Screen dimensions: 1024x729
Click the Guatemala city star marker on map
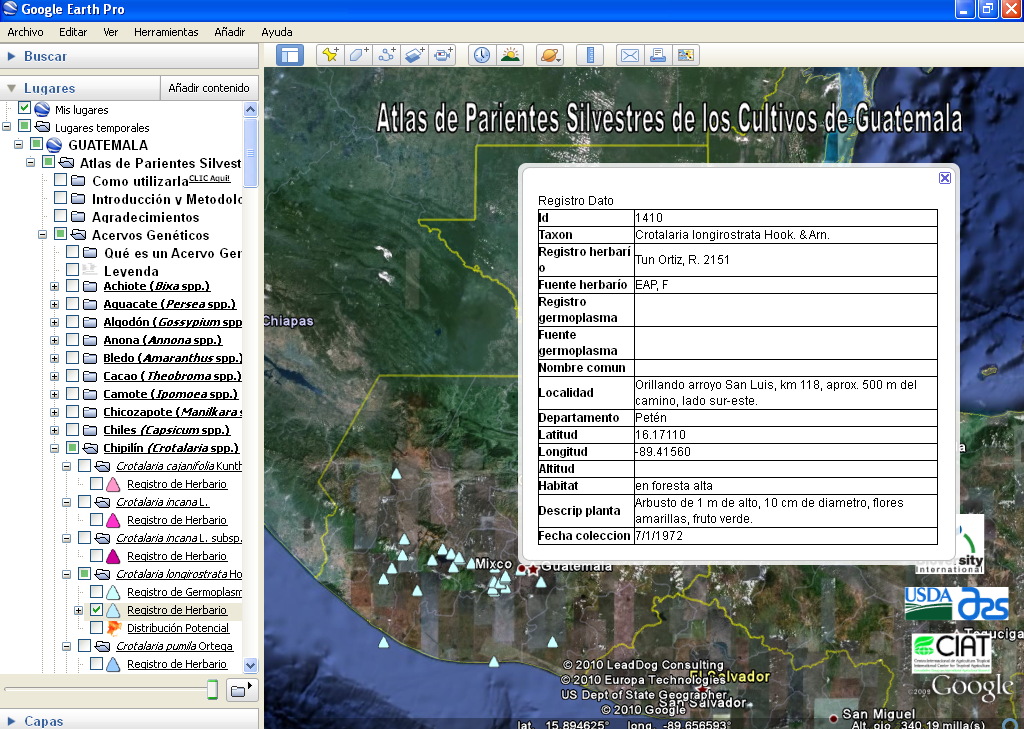[533, 569]
